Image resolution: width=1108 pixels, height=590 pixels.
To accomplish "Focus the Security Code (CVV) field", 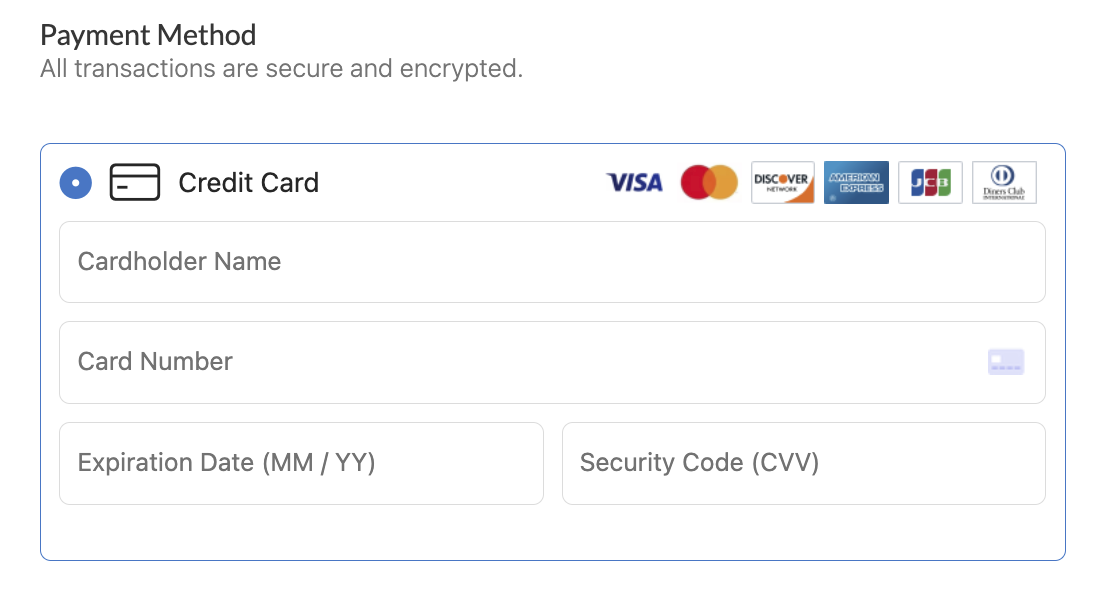I will (x=803, y=463).
